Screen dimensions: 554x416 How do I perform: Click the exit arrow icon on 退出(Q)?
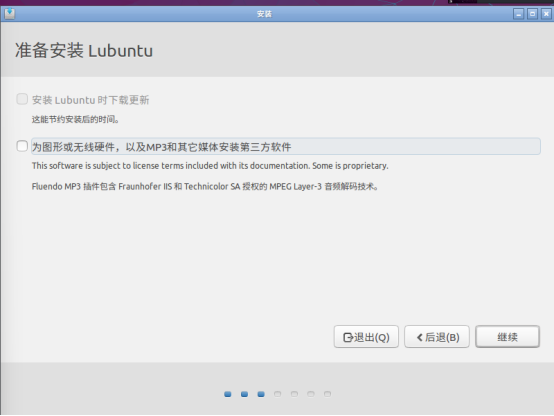pos(348,338)
